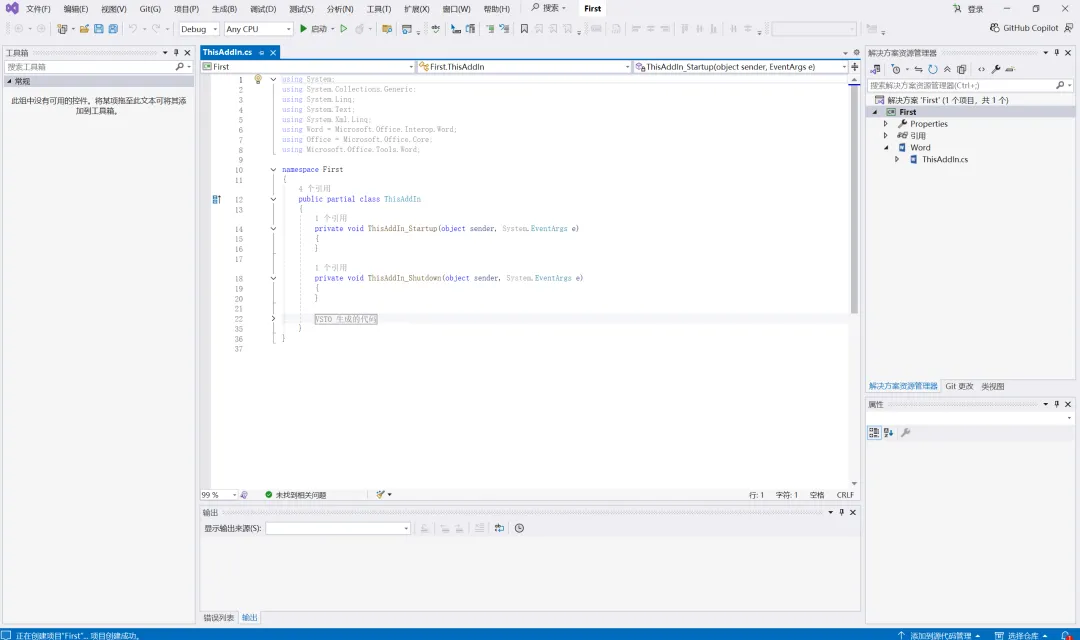Open the 调试(D) menu
The image size is (1080, 640).
(262, 9)
